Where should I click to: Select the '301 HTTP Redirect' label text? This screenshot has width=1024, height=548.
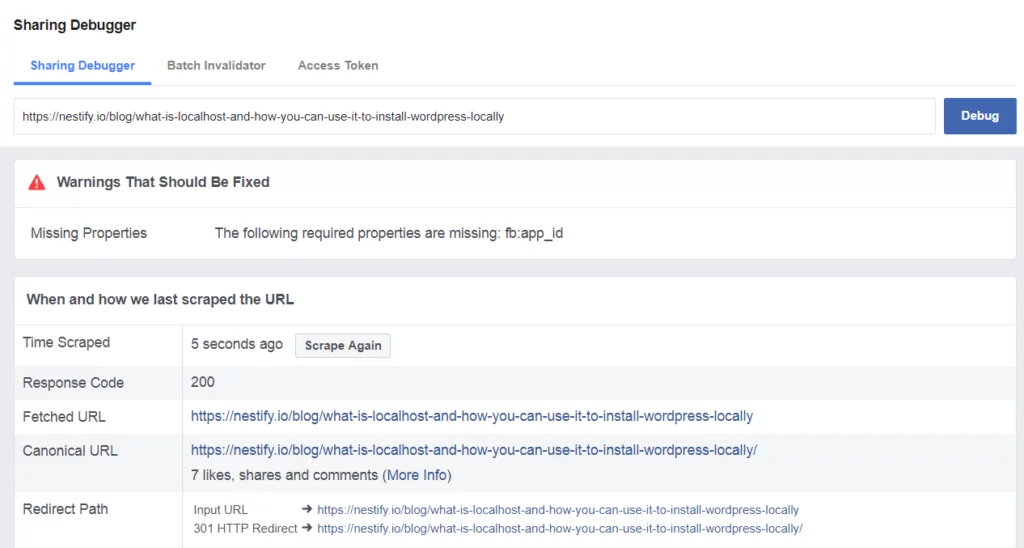click(245, 528)
